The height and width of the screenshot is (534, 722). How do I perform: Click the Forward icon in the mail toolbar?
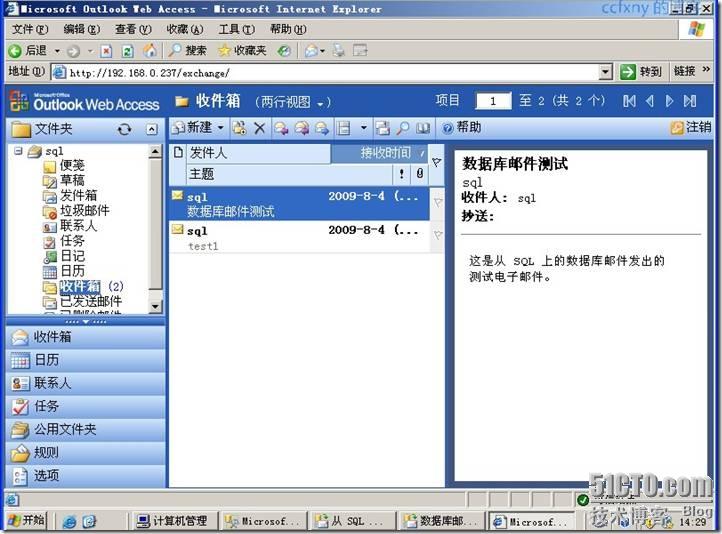(x=322, y=128)
